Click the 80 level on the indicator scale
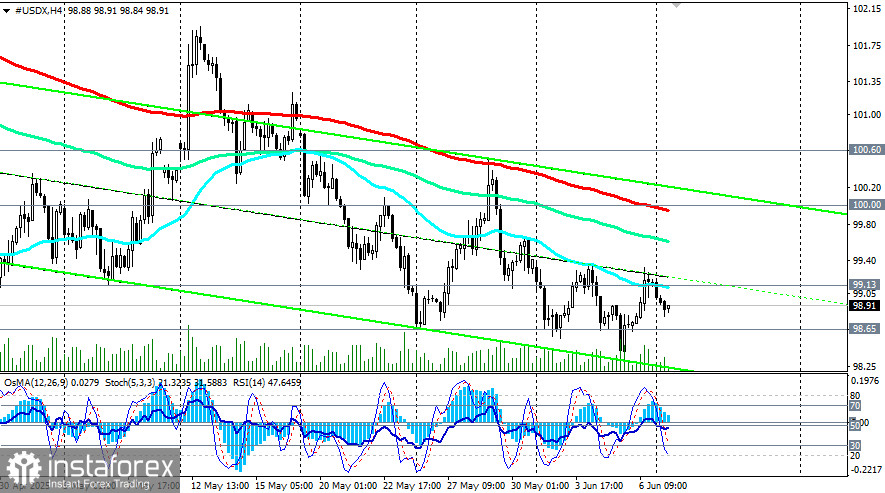 pyautogui.click(x=855, y=396)
